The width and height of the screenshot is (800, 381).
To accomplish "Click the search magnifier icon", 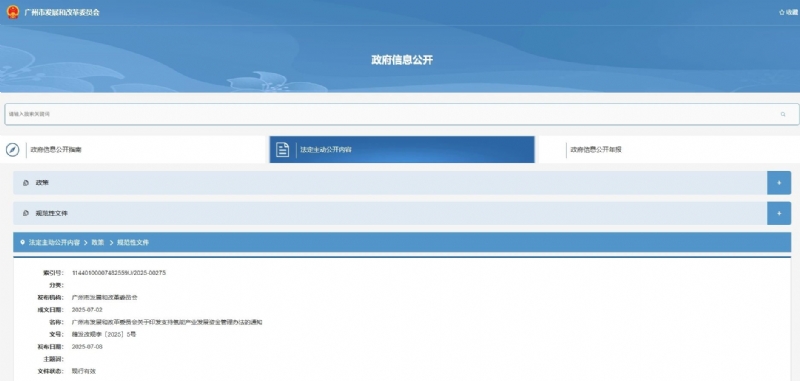I will 783,114.
